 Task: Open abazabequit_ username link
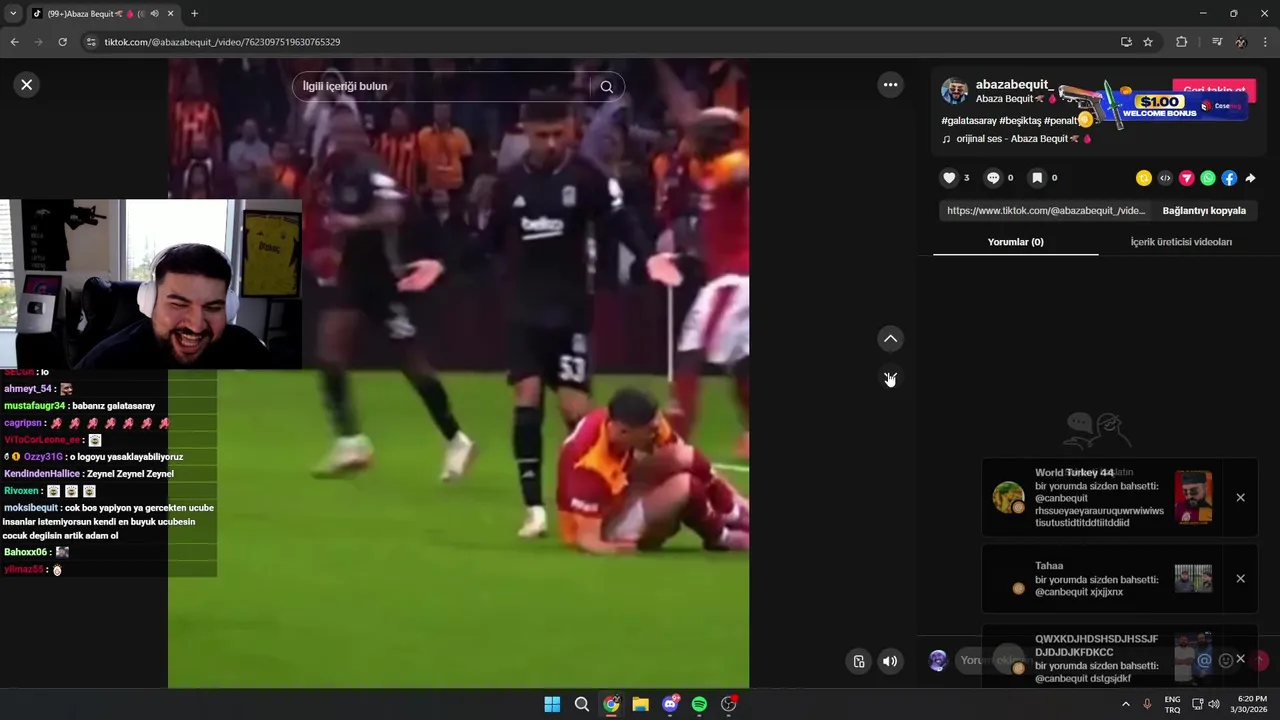[1014, 85]
